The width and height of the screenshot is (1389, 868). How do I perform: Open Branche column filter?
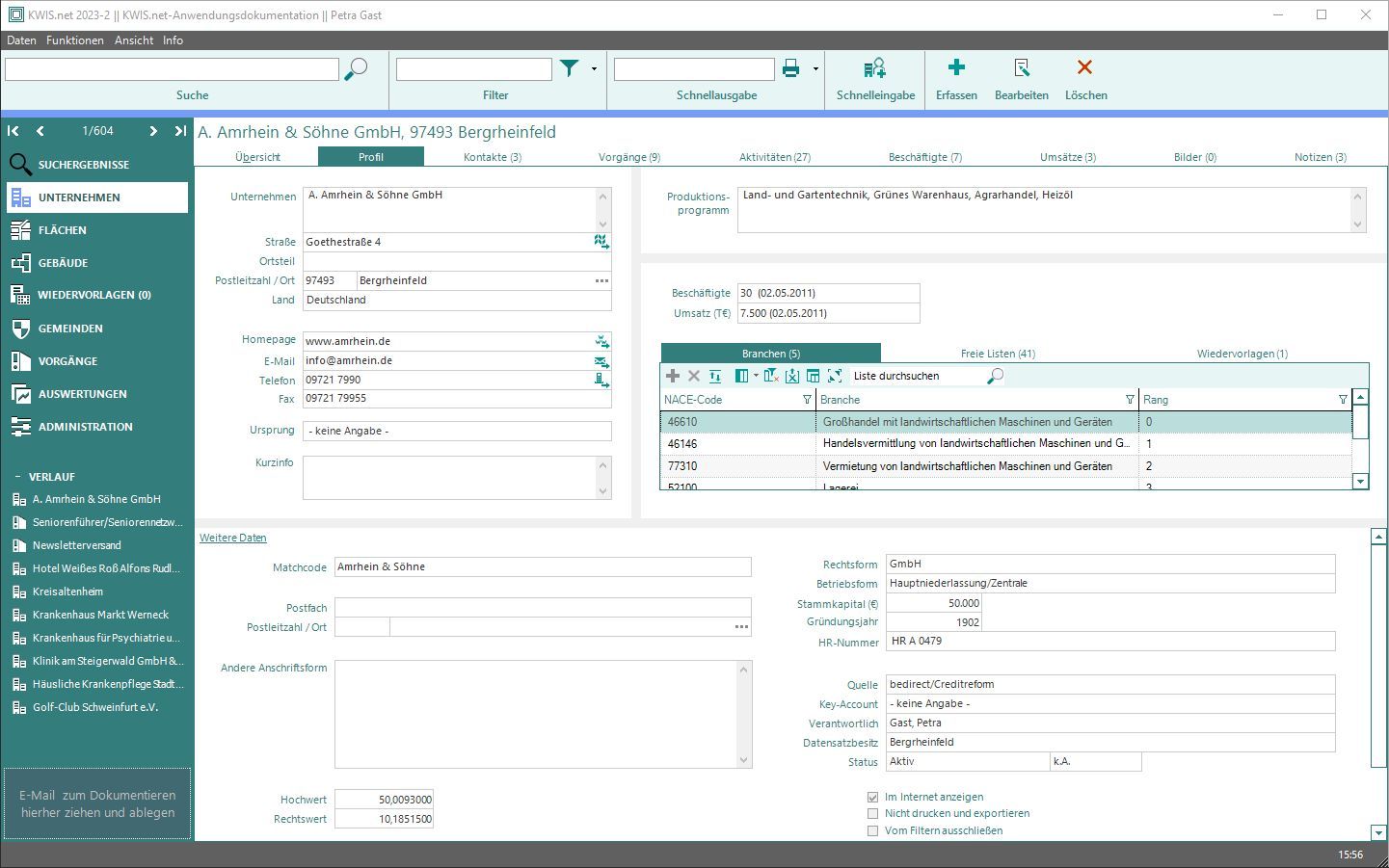(1130, 400)
